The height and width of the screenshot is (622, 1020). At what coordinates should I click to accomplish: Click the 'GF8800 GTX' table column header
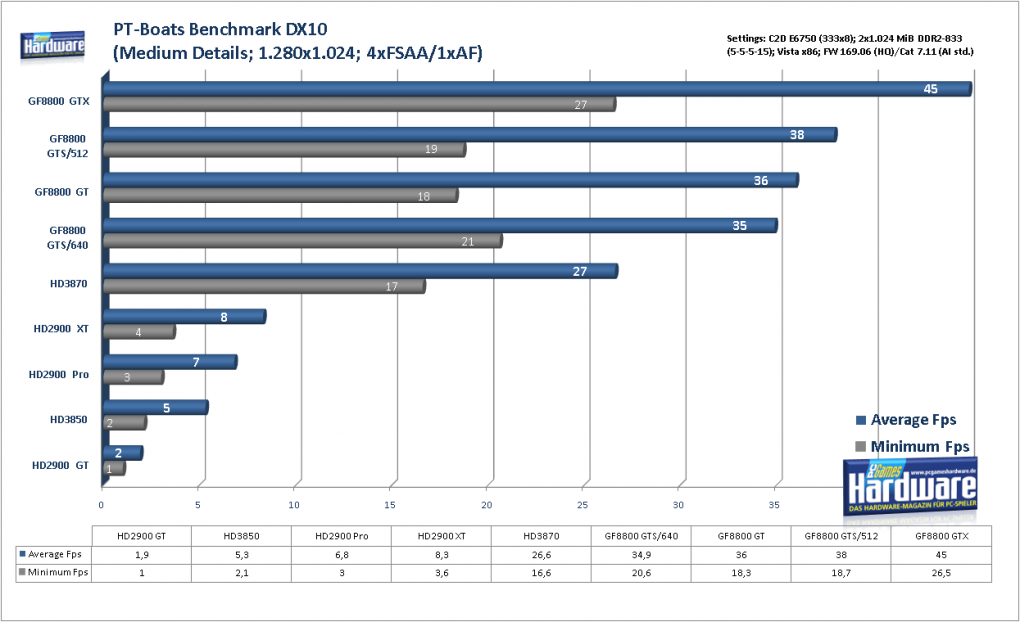coord(941,536)
